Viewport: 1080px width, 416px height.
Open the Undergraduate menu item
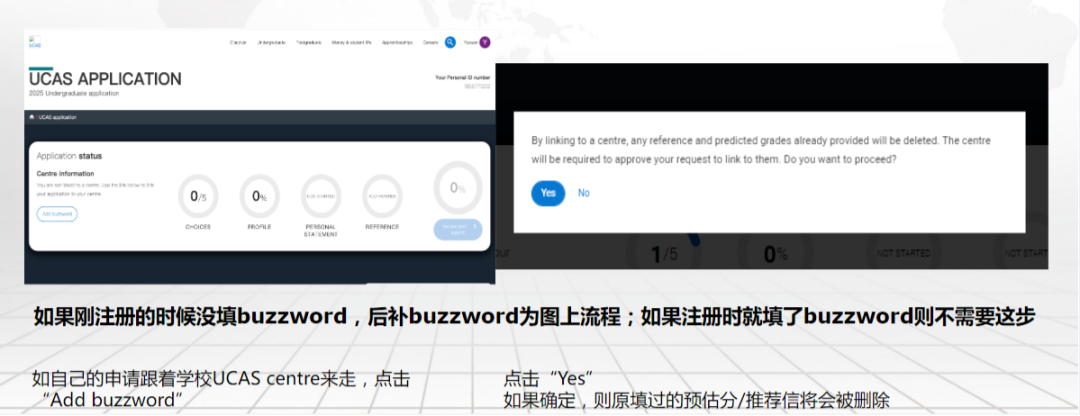tap(271, 43)
